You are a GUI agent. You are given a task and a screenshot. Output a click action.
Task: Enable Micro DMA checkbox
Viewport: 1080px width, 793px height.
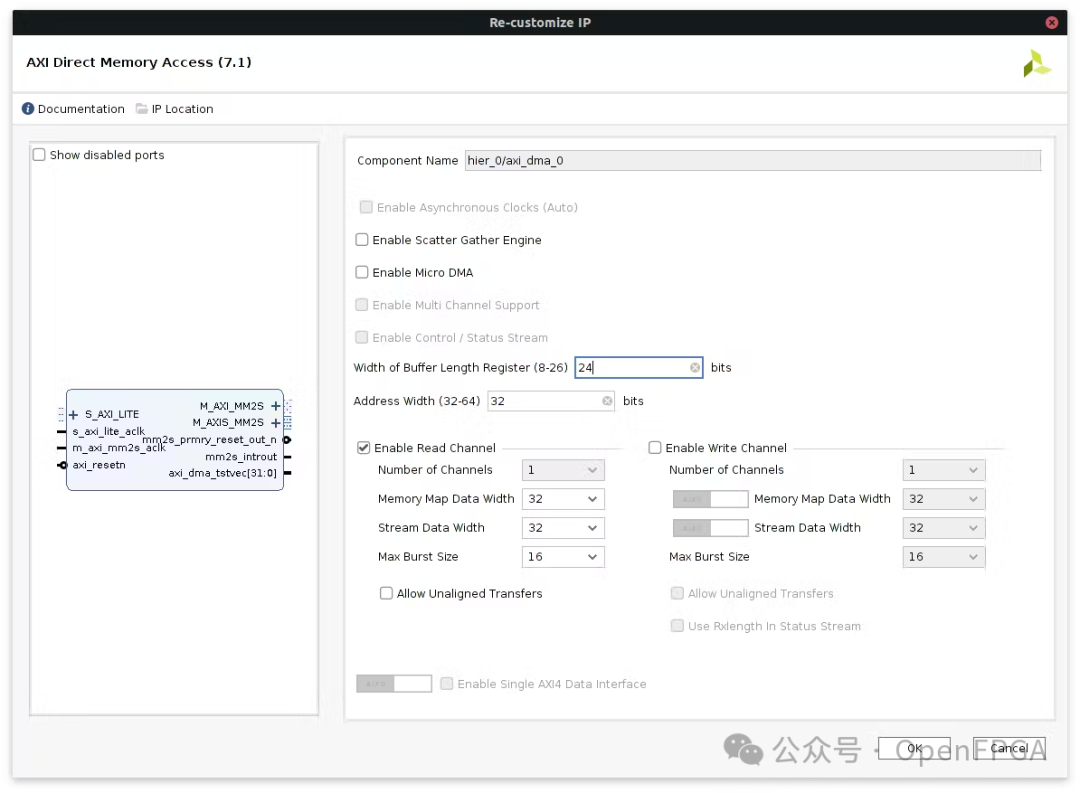tap(362, 272)
